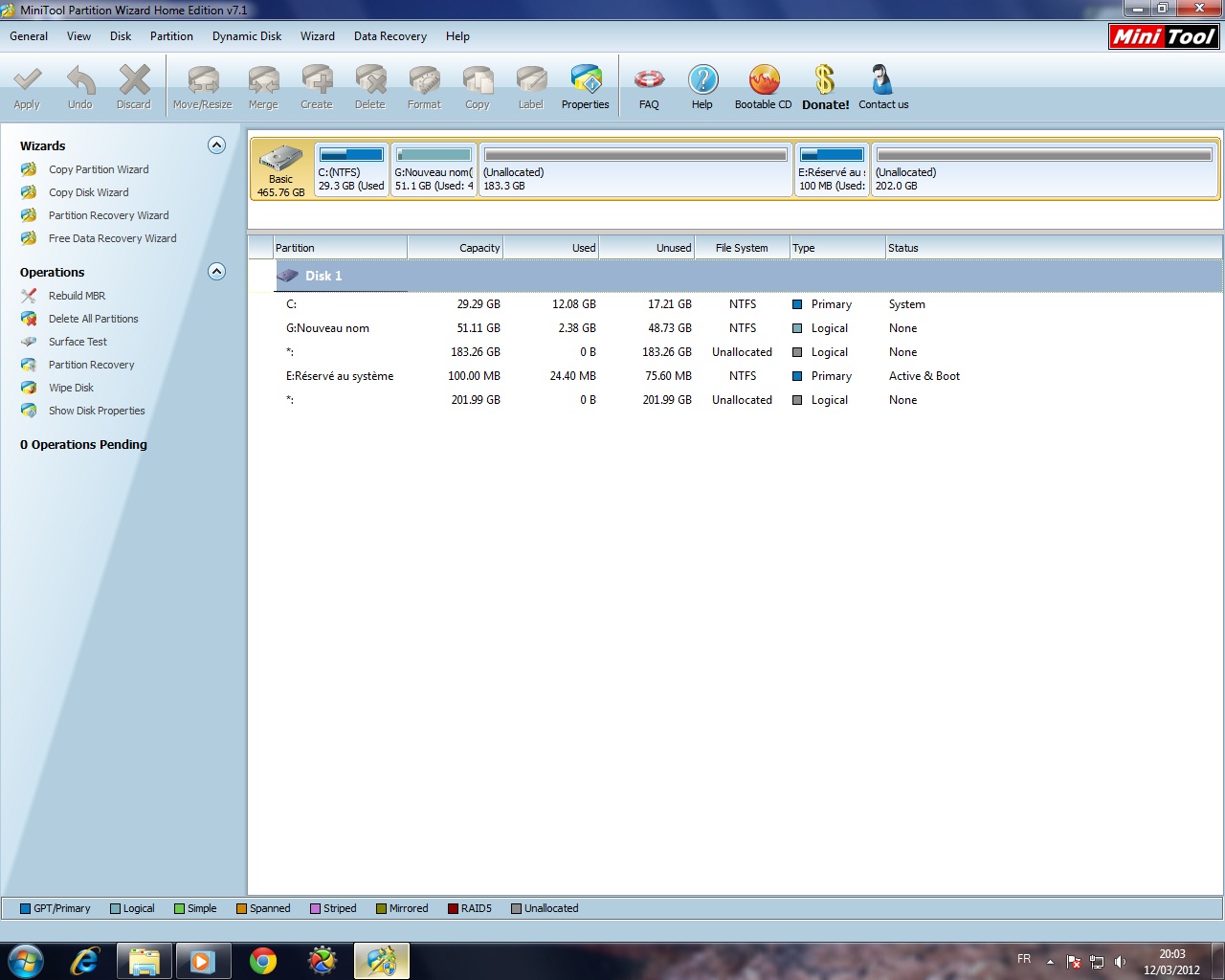Open the Wizard menu
Viewport: 1225px width, 980px height.
pyautogui.click(x=318, y=36)
